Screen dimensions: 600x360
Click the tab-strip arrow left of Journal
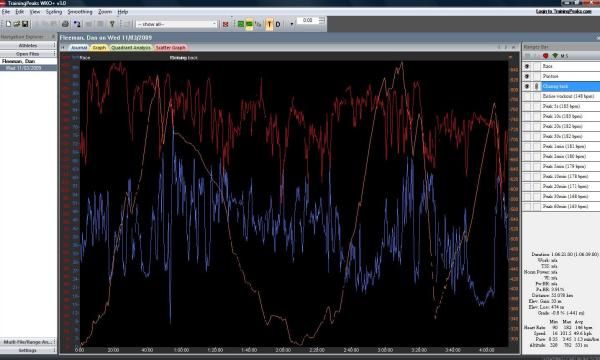(63, 47)
